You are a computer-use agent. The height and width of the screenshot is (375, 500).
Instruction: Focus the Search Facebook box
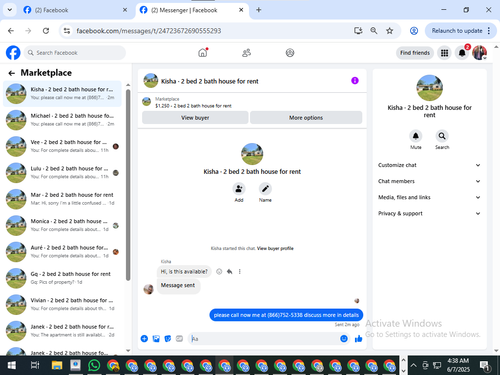[x=75, y=53]
